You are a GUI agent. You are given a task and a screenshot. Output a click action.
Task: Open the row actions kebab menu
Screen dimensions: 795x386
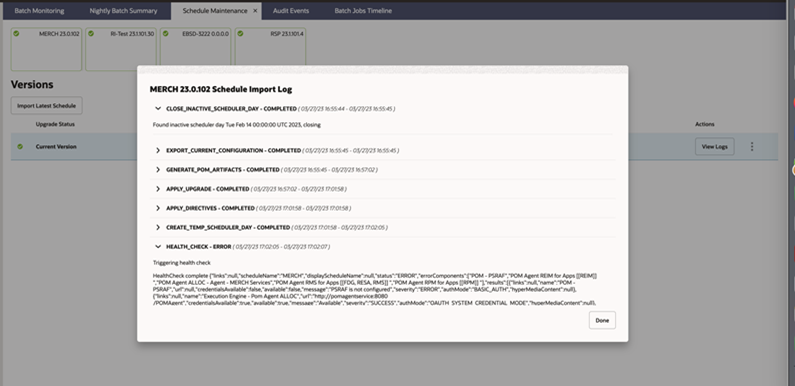[752, 147]
